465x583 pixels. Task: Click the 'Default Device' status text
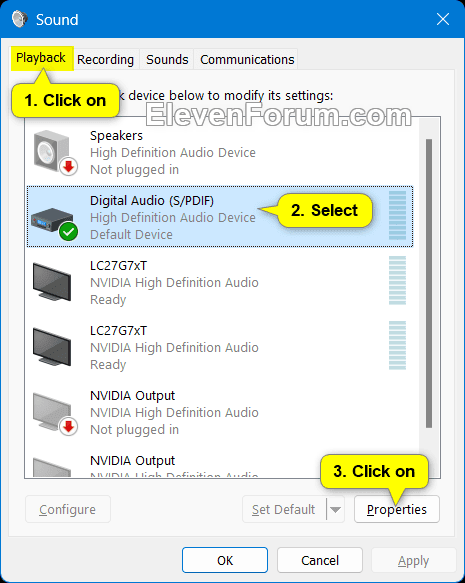[x=131, y=235]
